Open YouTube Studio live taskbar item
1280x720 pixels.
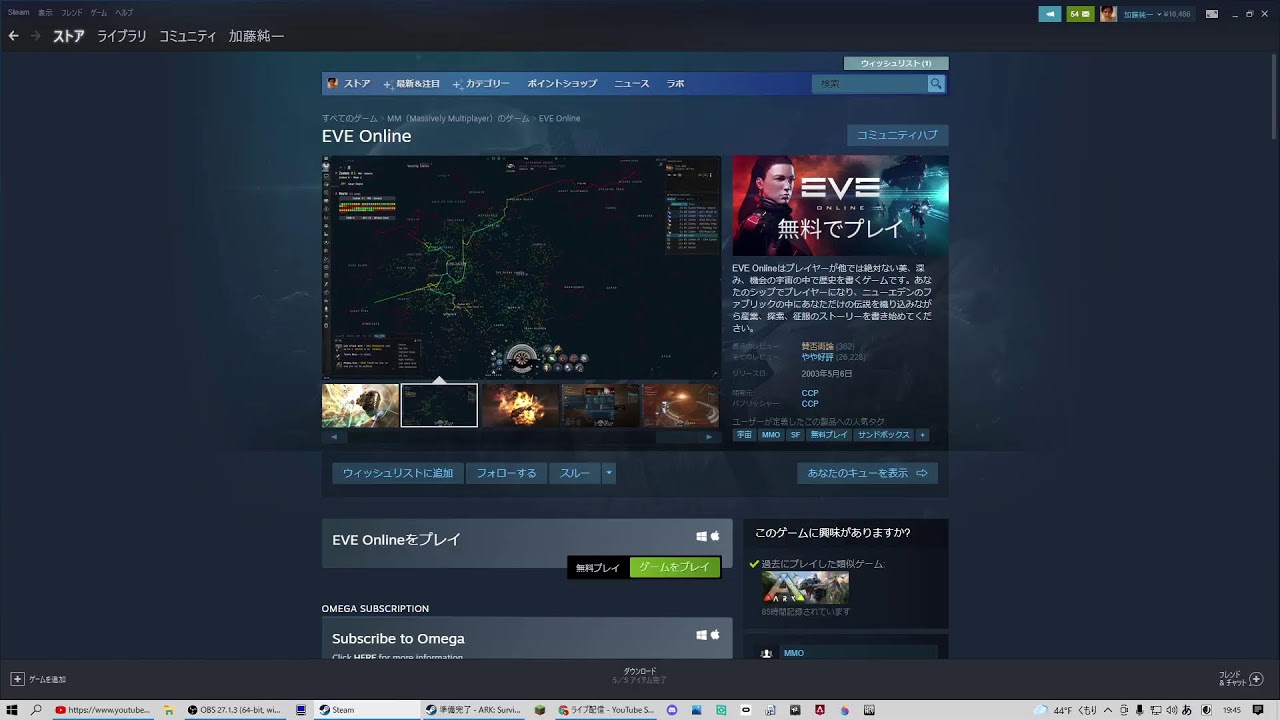(607, 710)
